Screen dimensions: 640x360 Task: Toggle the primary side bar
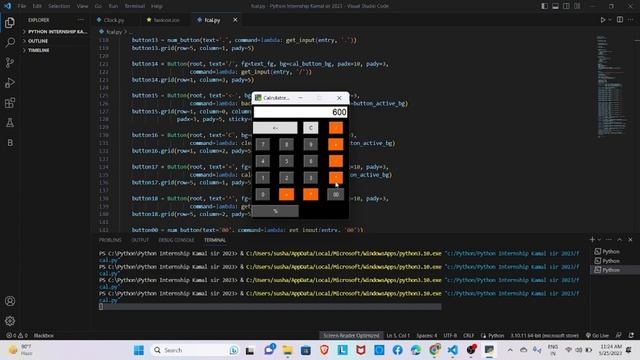(544, 6)
